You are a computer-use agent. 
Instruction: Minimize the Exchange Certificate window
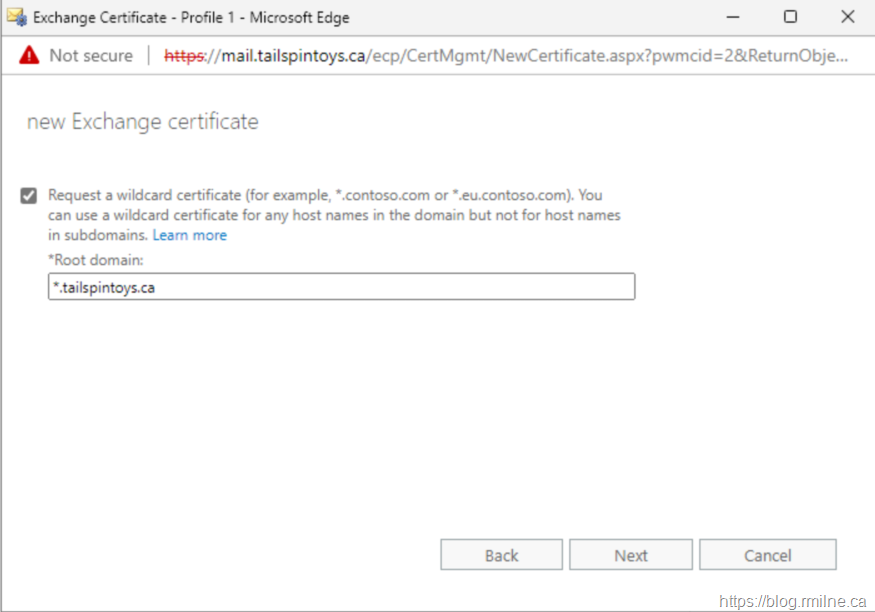[733, 17]
